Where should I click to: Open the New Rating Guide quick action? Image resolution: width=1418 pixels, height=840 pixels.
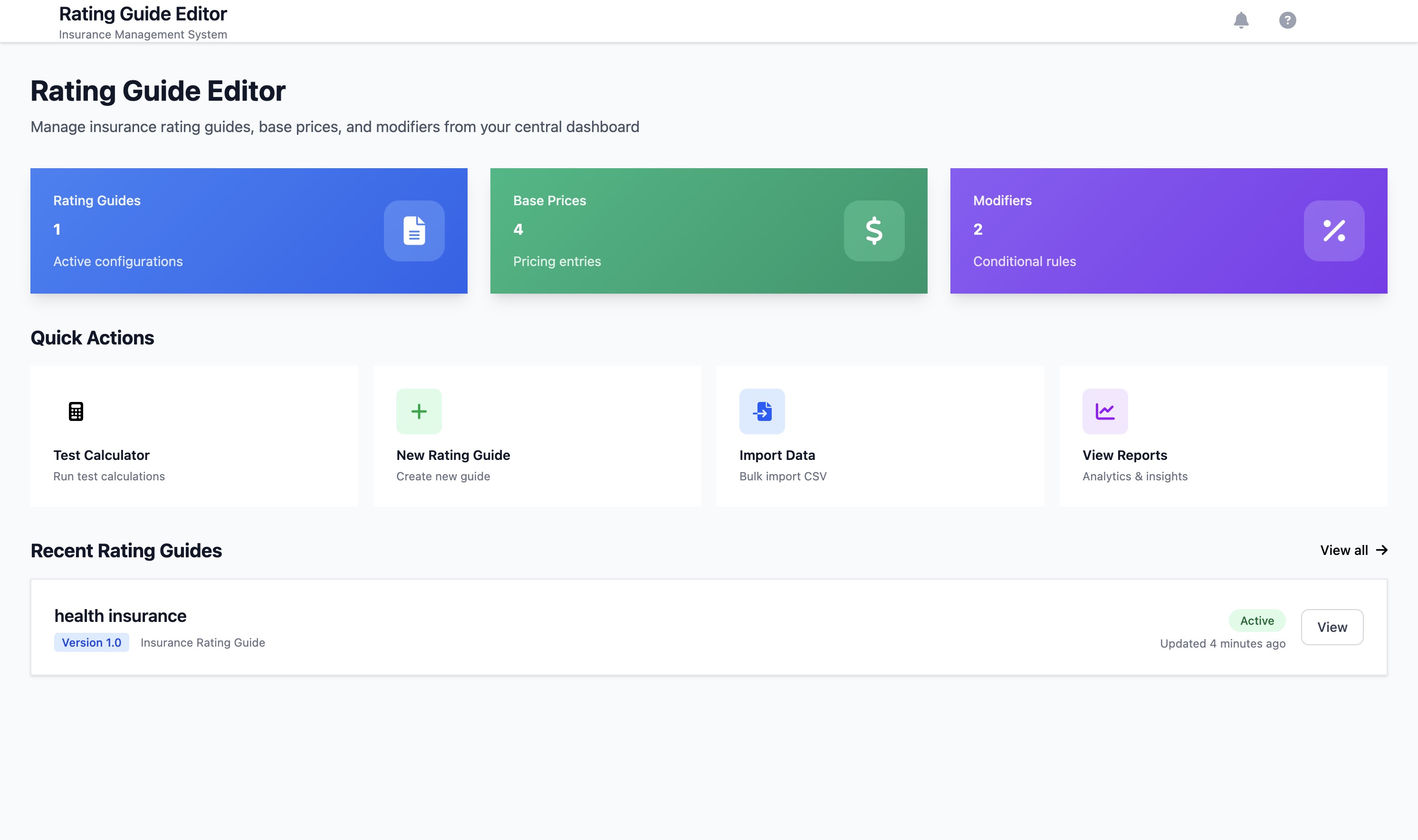(537, 435)
